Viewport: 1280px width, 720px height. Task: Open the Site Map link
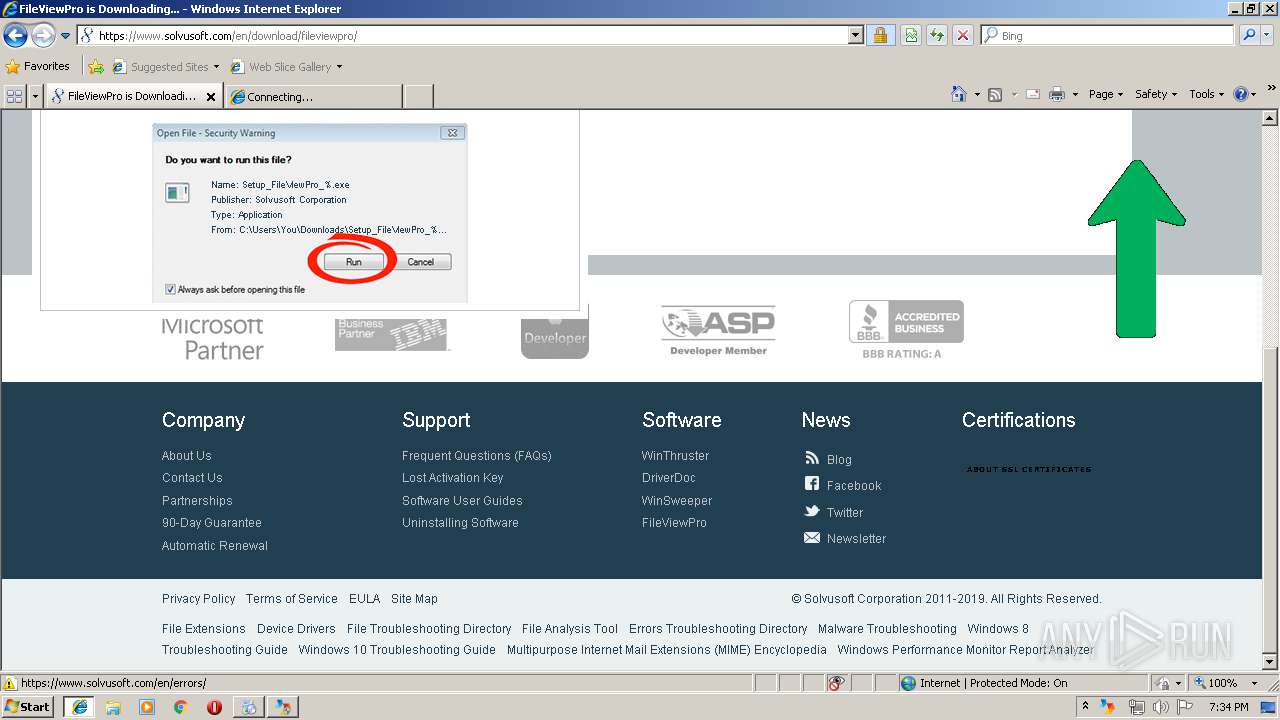(414, 599)
